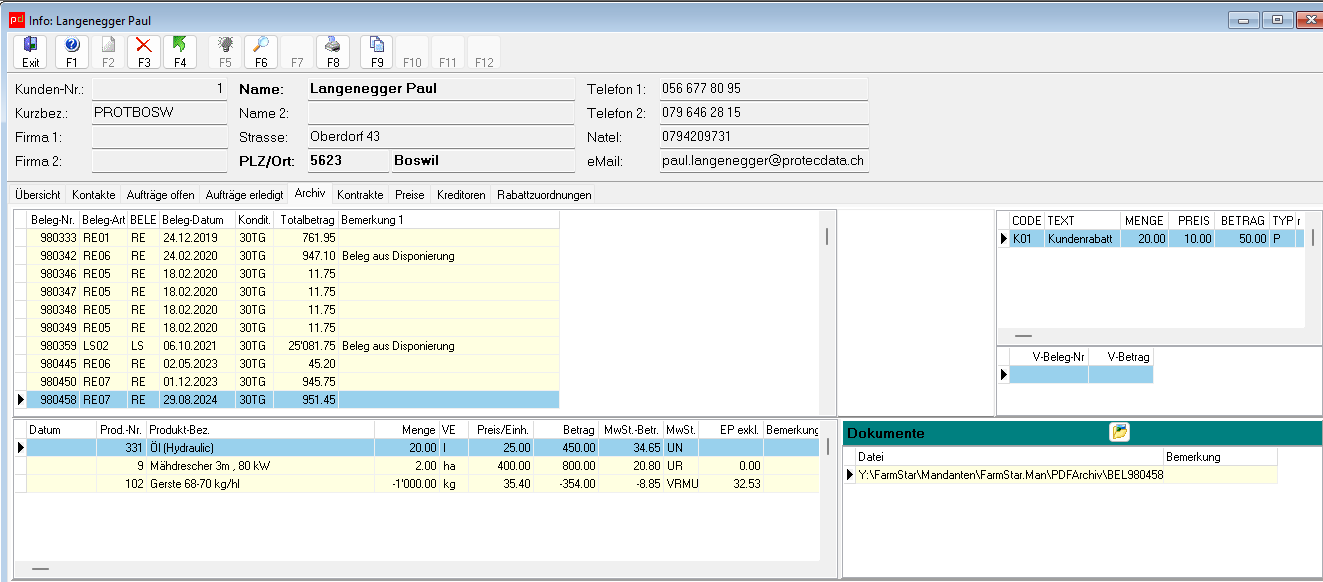Click the green arrow F4 icon
This screenshot has height=582, width=1323.
(180, 51)
